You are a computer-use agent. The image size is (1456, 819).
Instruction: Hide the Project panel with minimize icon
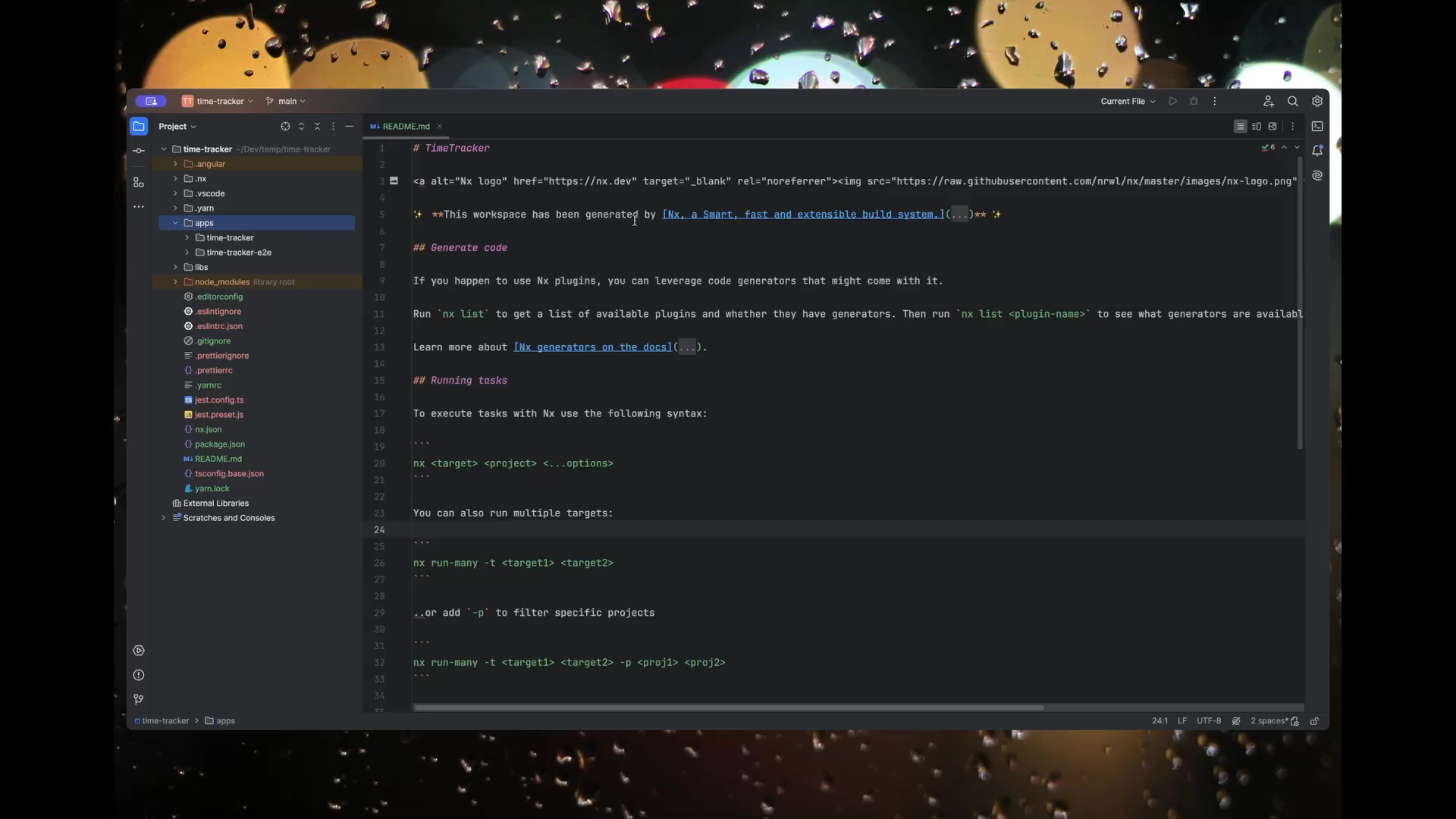click(349, 127)
